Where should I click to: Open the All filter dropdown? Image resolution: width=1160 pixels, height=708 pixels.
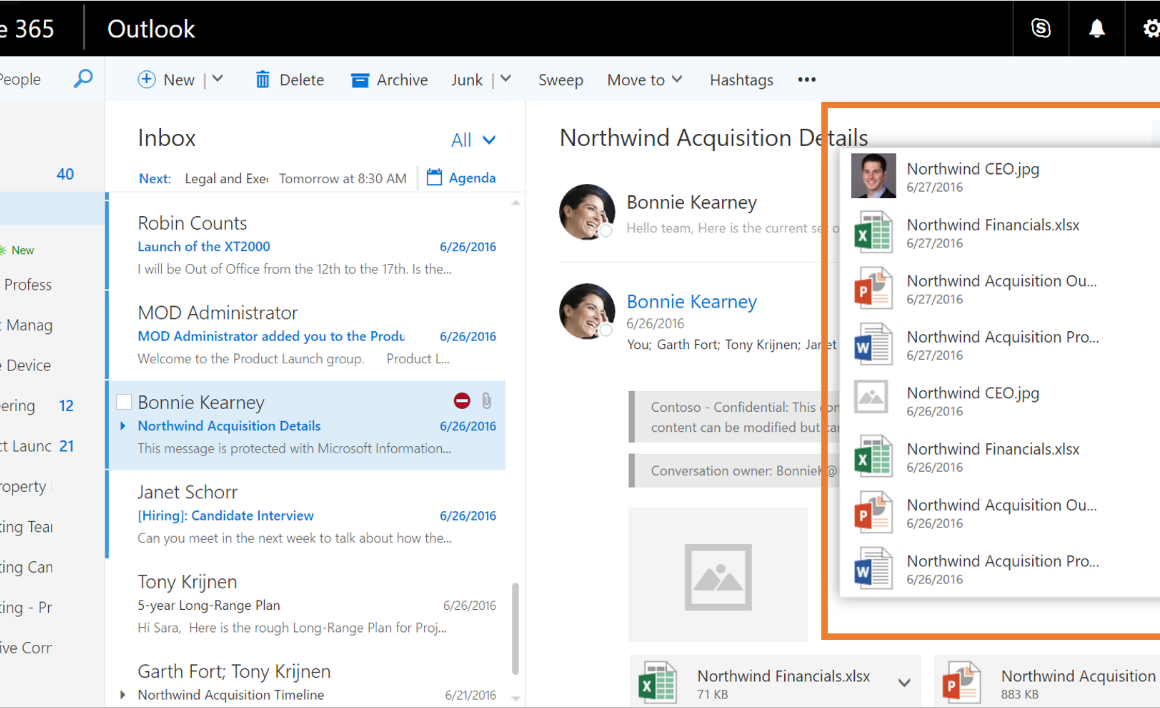(x=473, y=140)
